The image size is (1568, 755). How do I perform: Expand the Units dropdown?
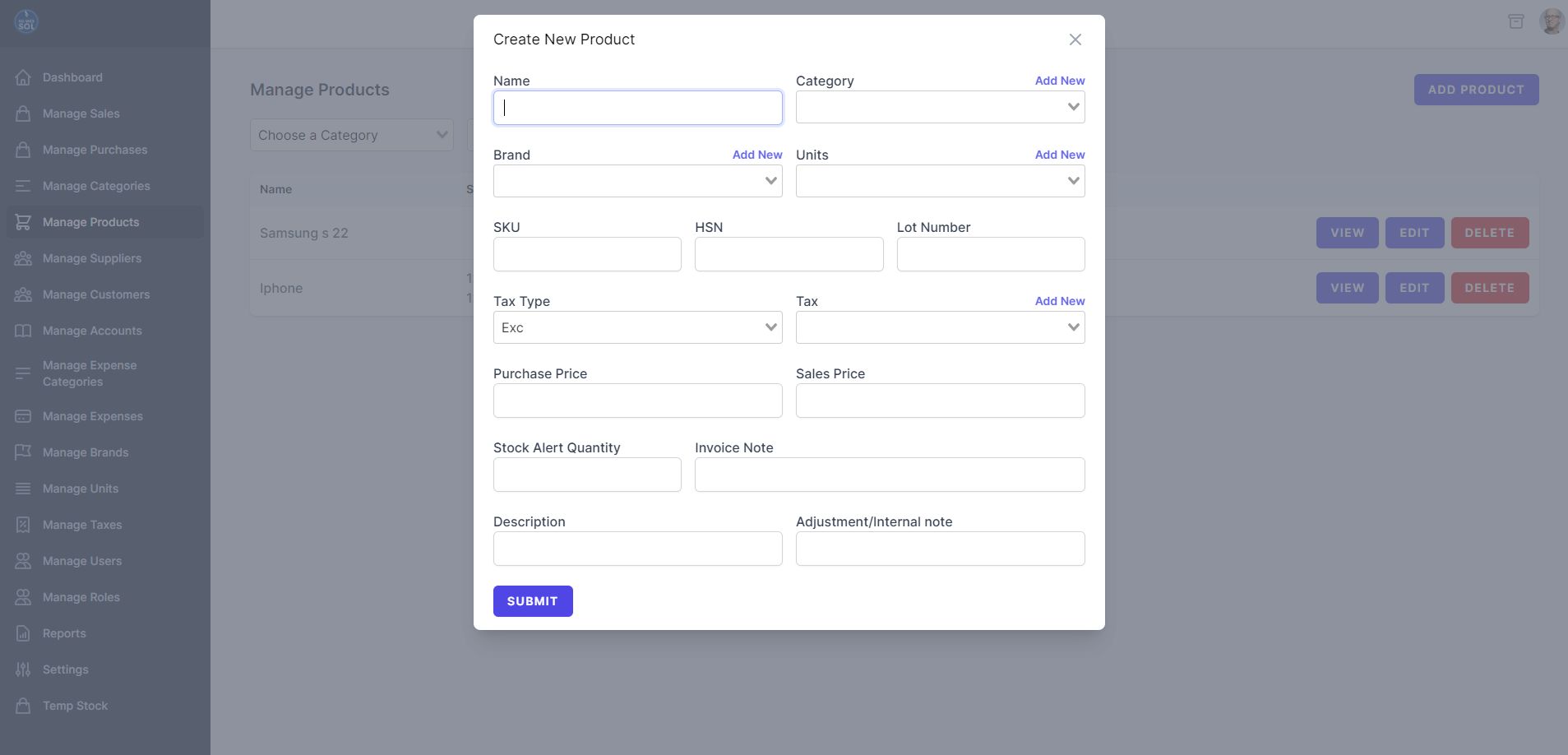coord(940,181)
